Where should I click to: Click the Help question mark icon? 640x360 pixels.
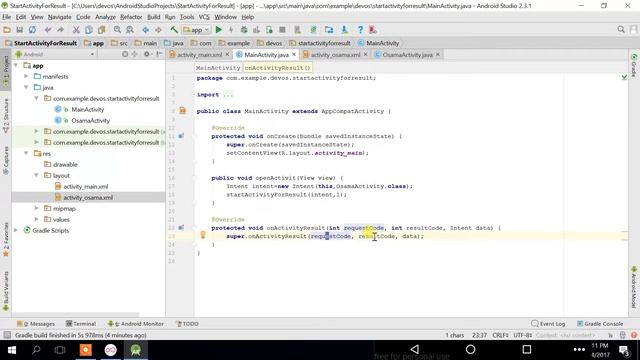tap(360, 30)
